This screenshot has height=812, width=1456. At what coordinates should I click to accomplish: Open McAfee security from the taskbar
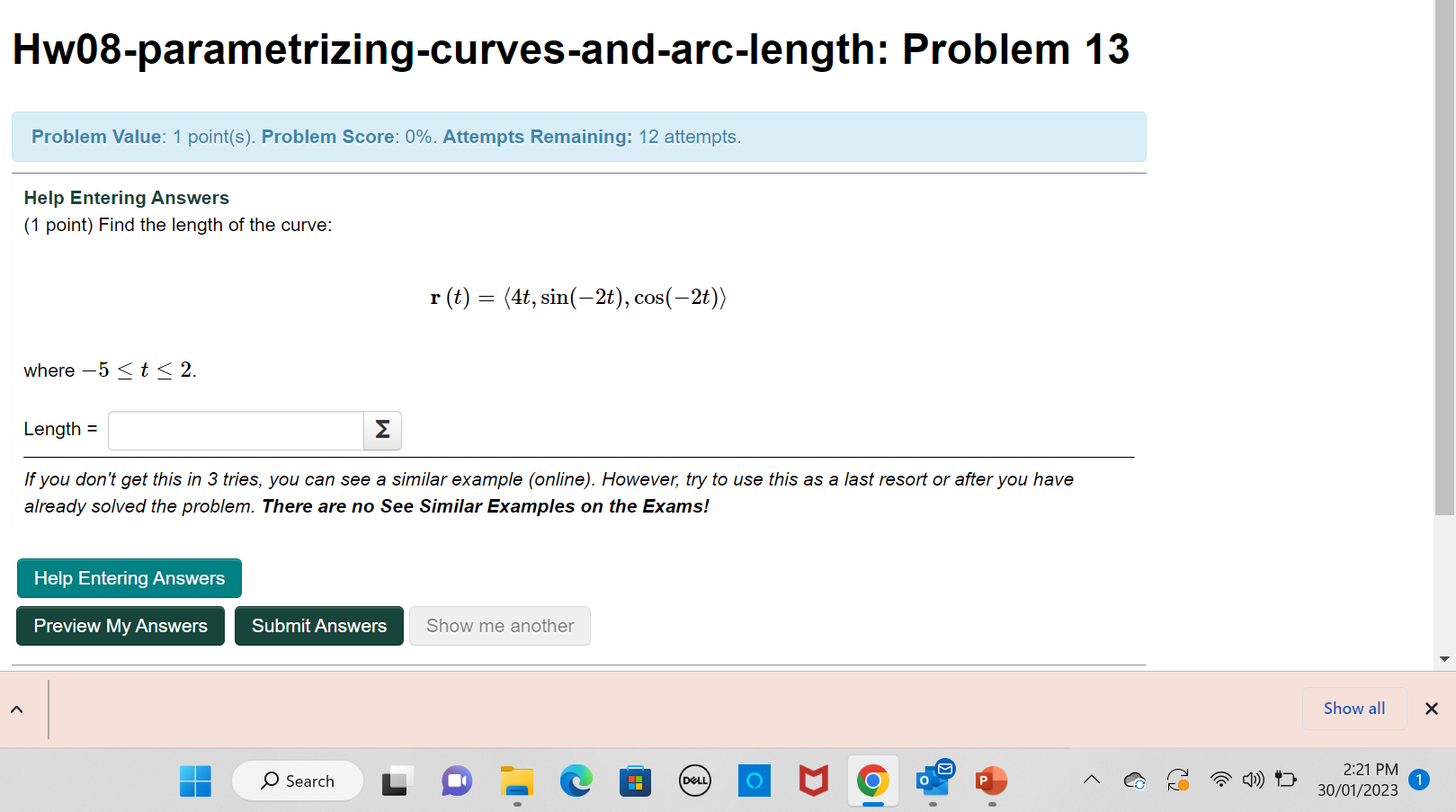[812, 781]
